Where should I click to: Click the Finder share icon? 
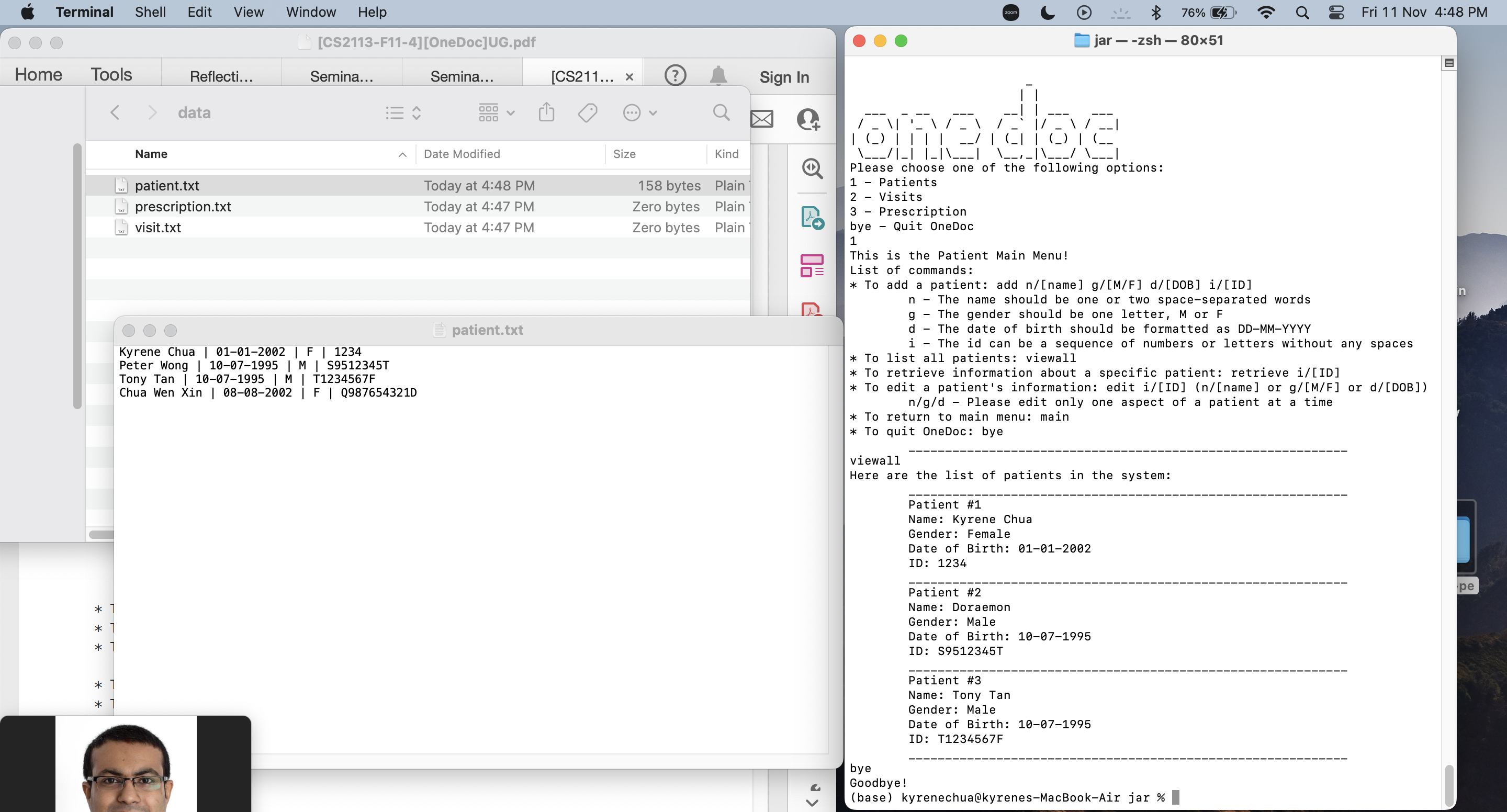pyautogui.click(x=546, y=112)
